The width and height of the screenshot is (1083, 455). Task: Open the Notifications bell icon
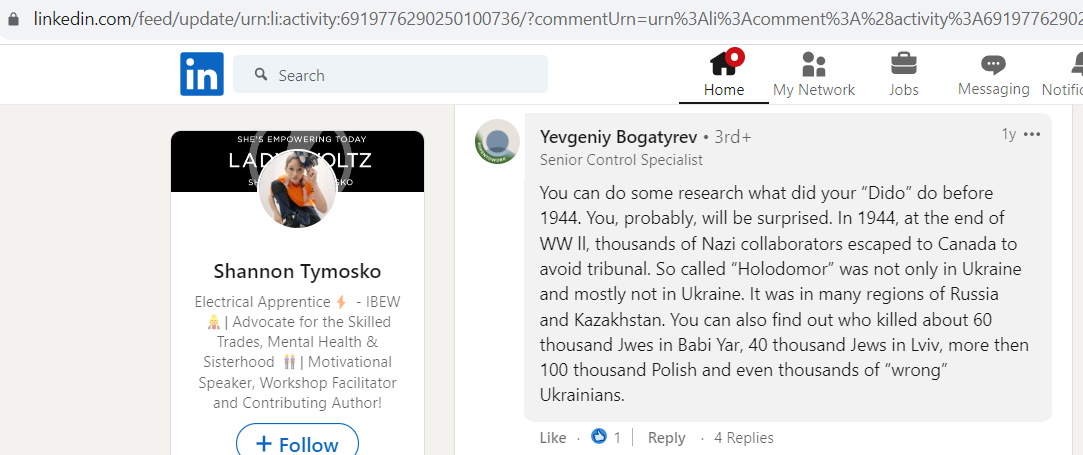[1077, 65]
